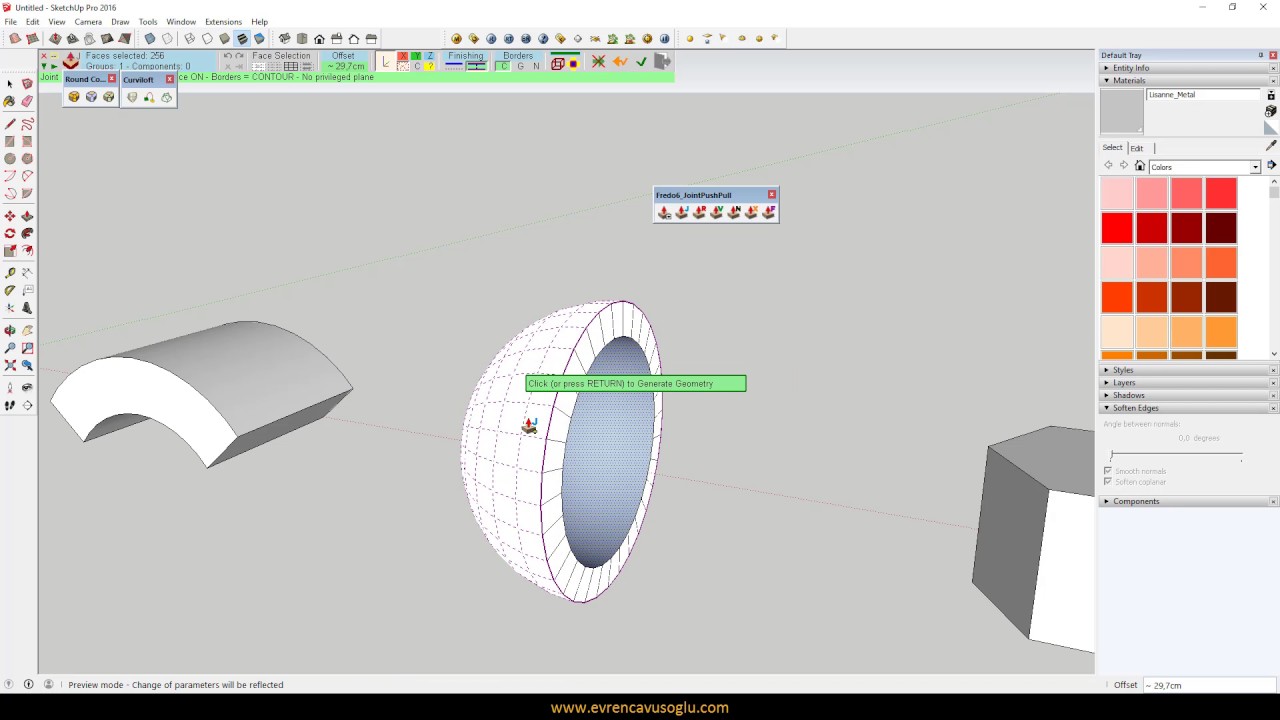Open the Extensions menu
This screenshot has width=1280, height=720.
(x=223, y=21)
